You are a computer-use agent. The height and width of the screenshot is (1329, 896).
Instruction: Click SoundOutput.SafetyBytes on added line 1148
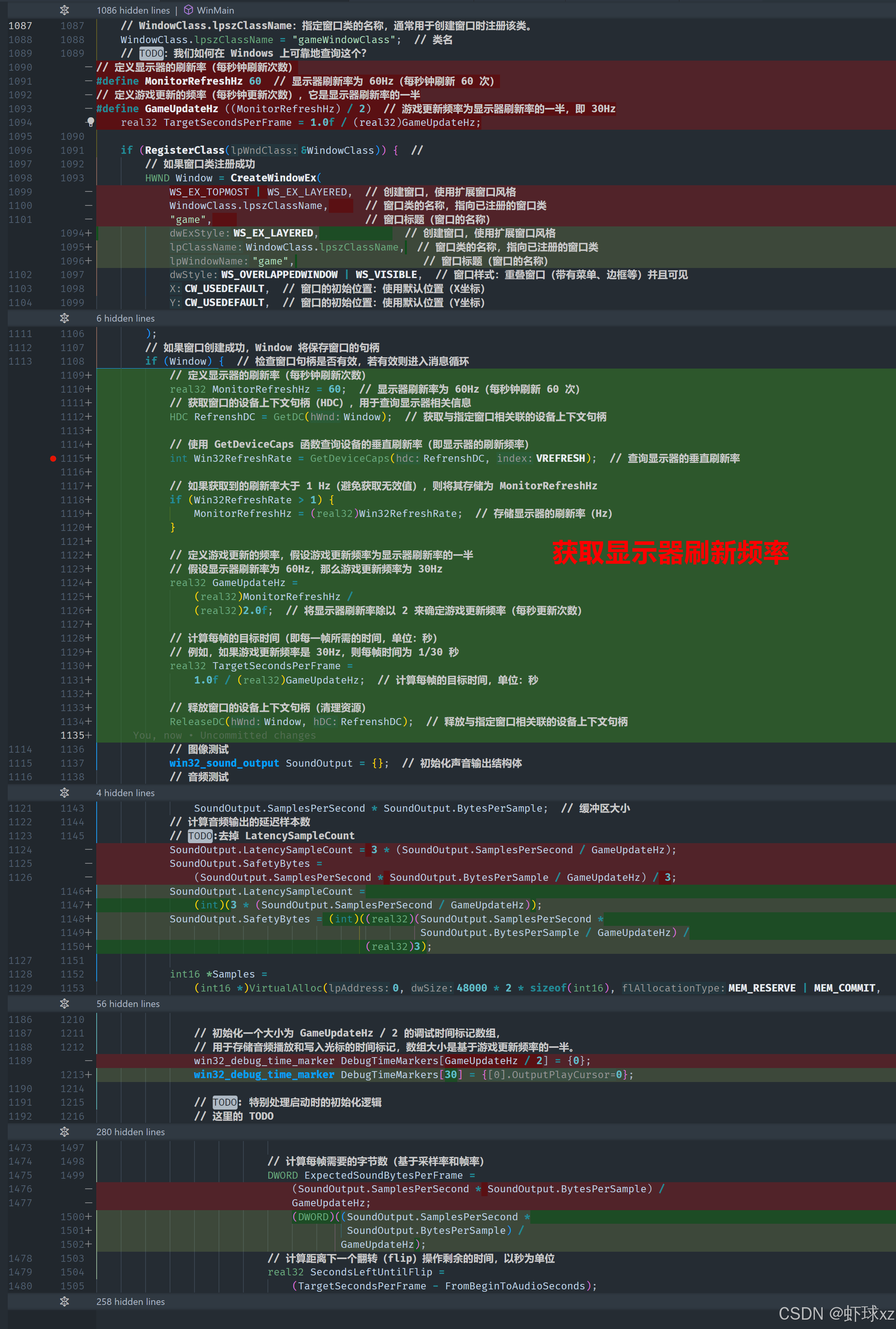coord(240,918)
